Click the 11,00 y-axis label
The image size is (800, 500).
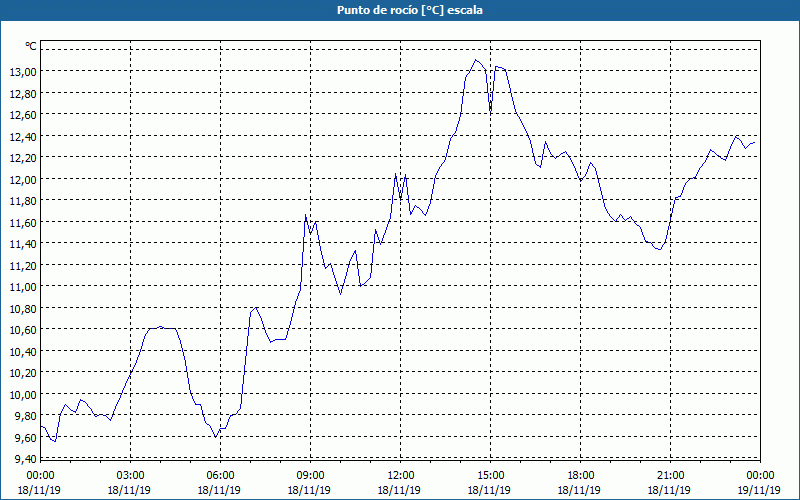[23, 287]
